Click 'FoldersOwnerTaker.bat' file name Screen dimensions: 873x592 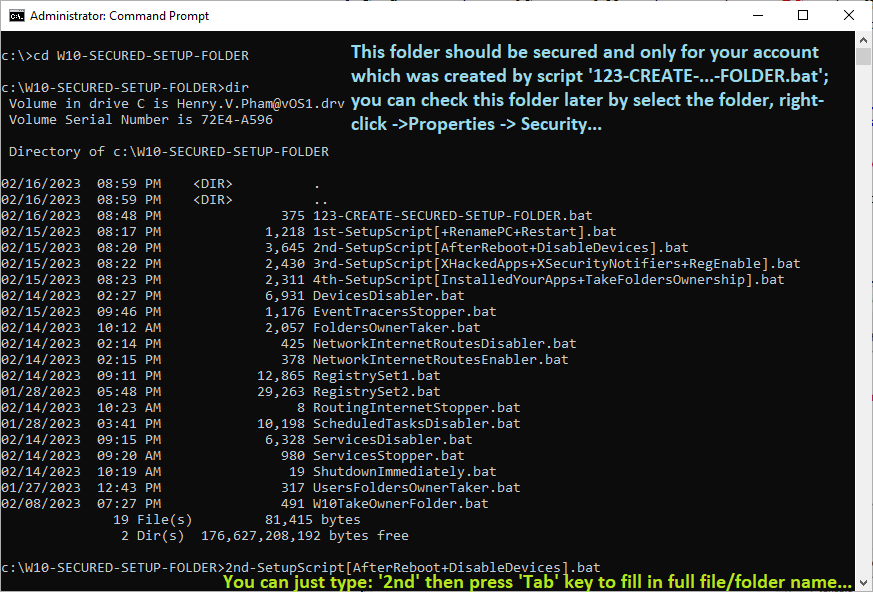tap(396, 327)
